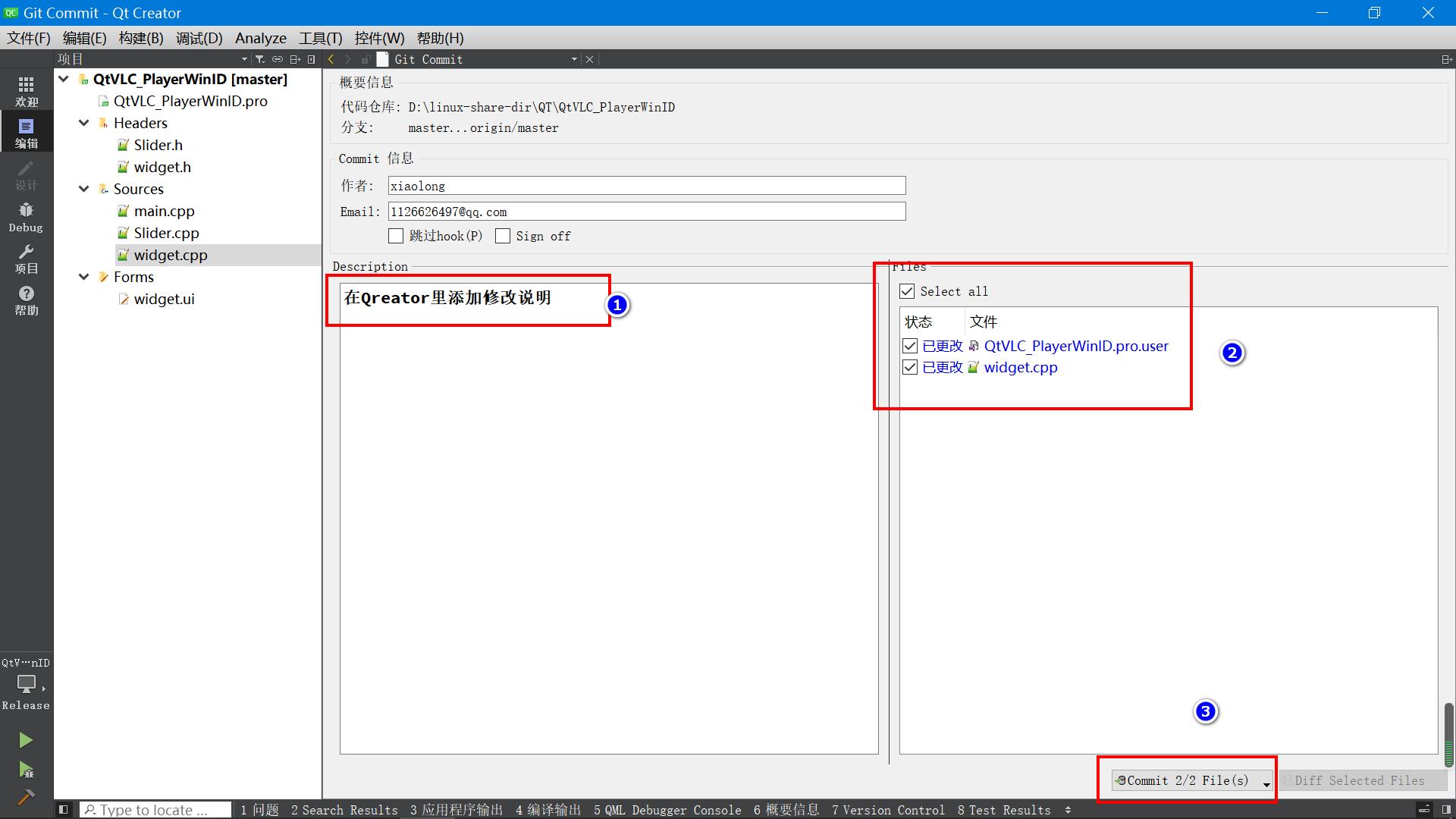The width and height of the screenshot is (1456, 819).
Task: Select widget.ui in Forms
Action: (165, 299)
